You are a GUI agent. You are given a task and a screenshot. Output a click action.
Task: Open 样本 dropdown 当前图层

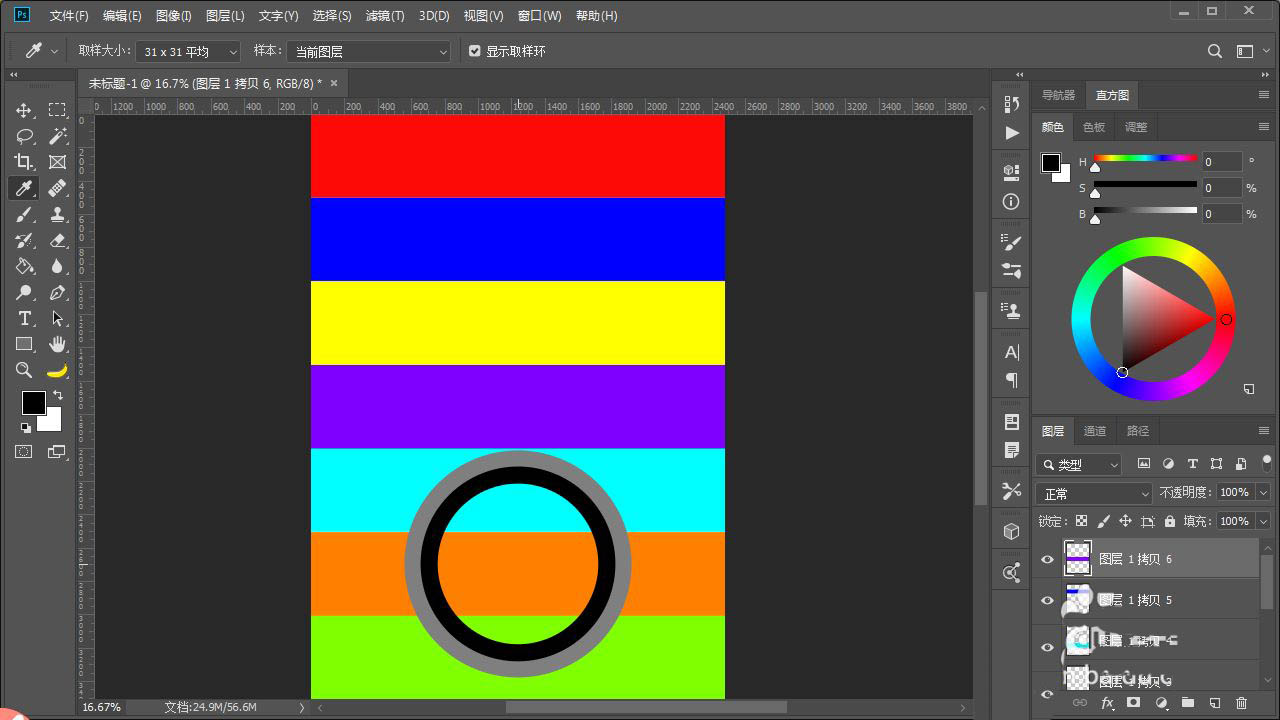pos(369,51)
